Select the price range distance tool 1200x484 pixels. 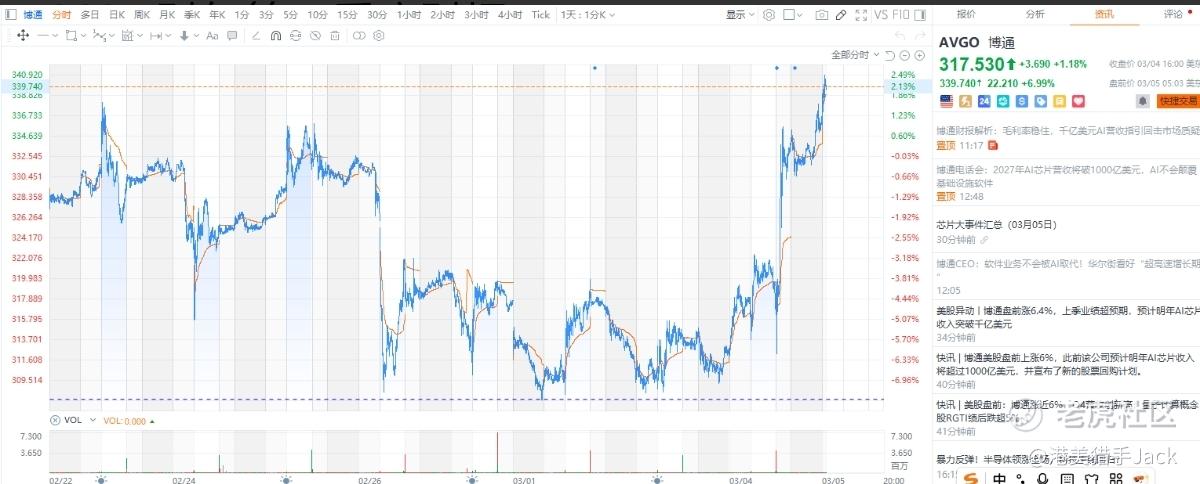pos(156,35)
